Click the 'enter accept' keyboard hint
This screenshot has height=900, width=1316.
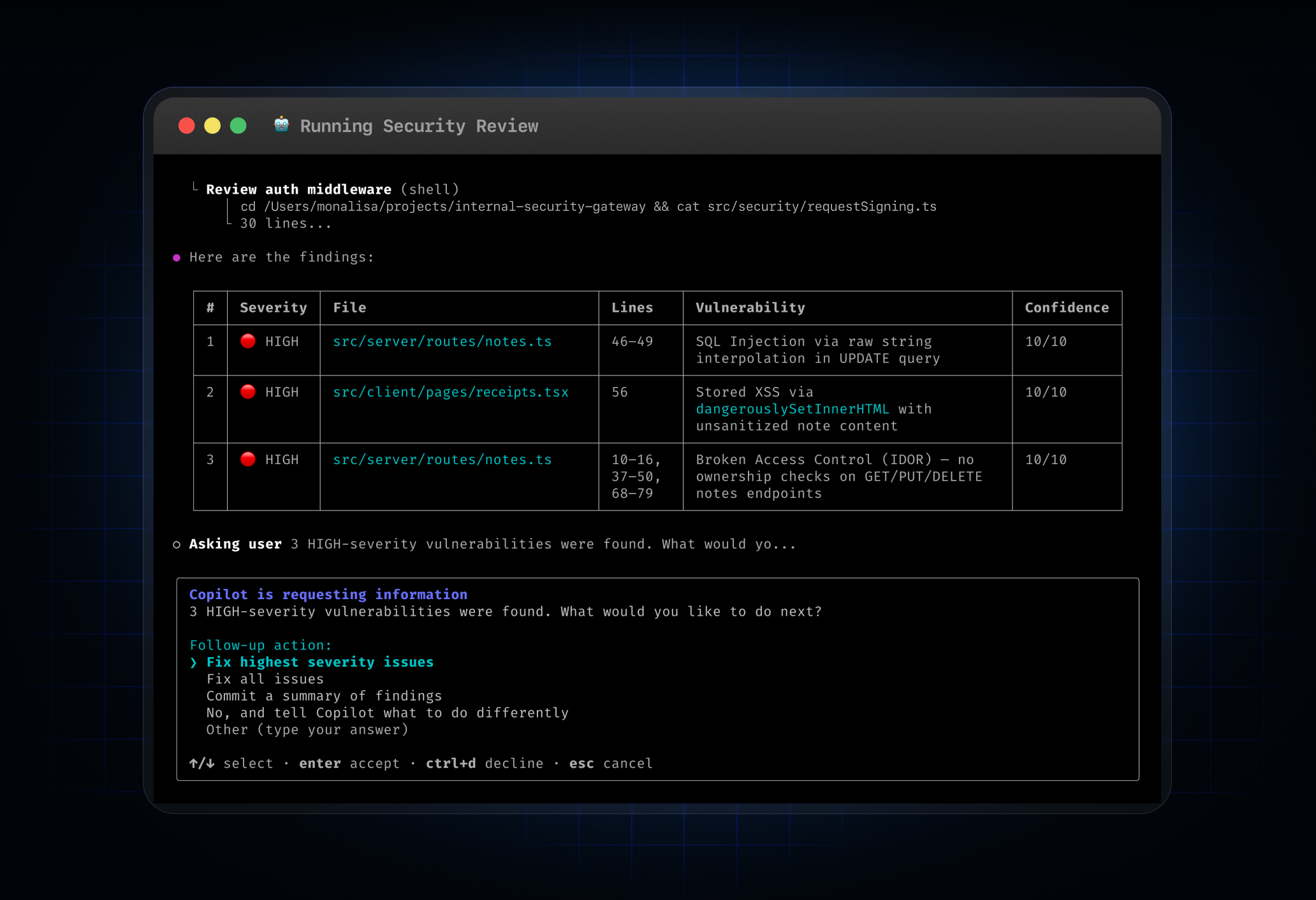[349, 764]
